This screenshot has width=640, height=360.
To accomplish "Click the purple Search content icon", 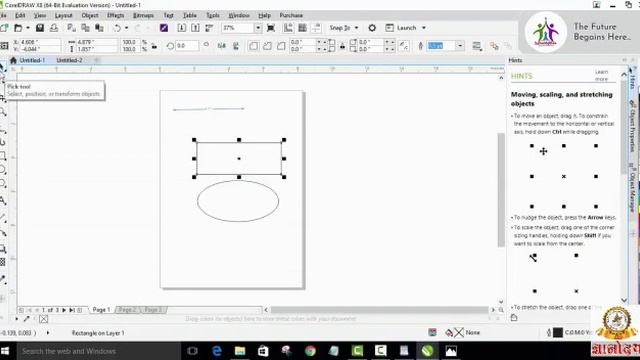I will [x=164, y=28].
